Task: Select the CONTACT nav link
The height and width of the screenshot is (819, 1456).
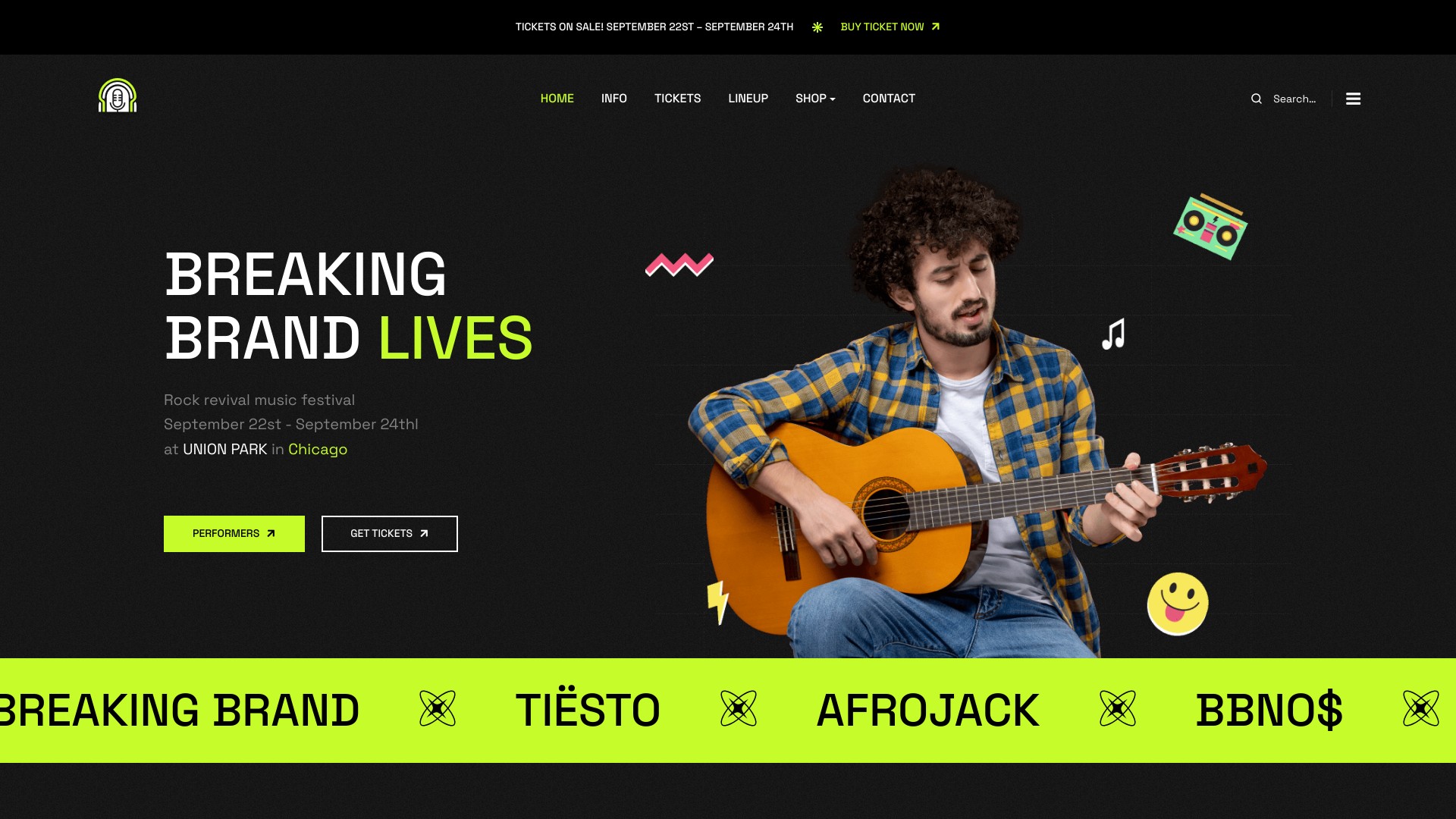Action: click(889, 99)
